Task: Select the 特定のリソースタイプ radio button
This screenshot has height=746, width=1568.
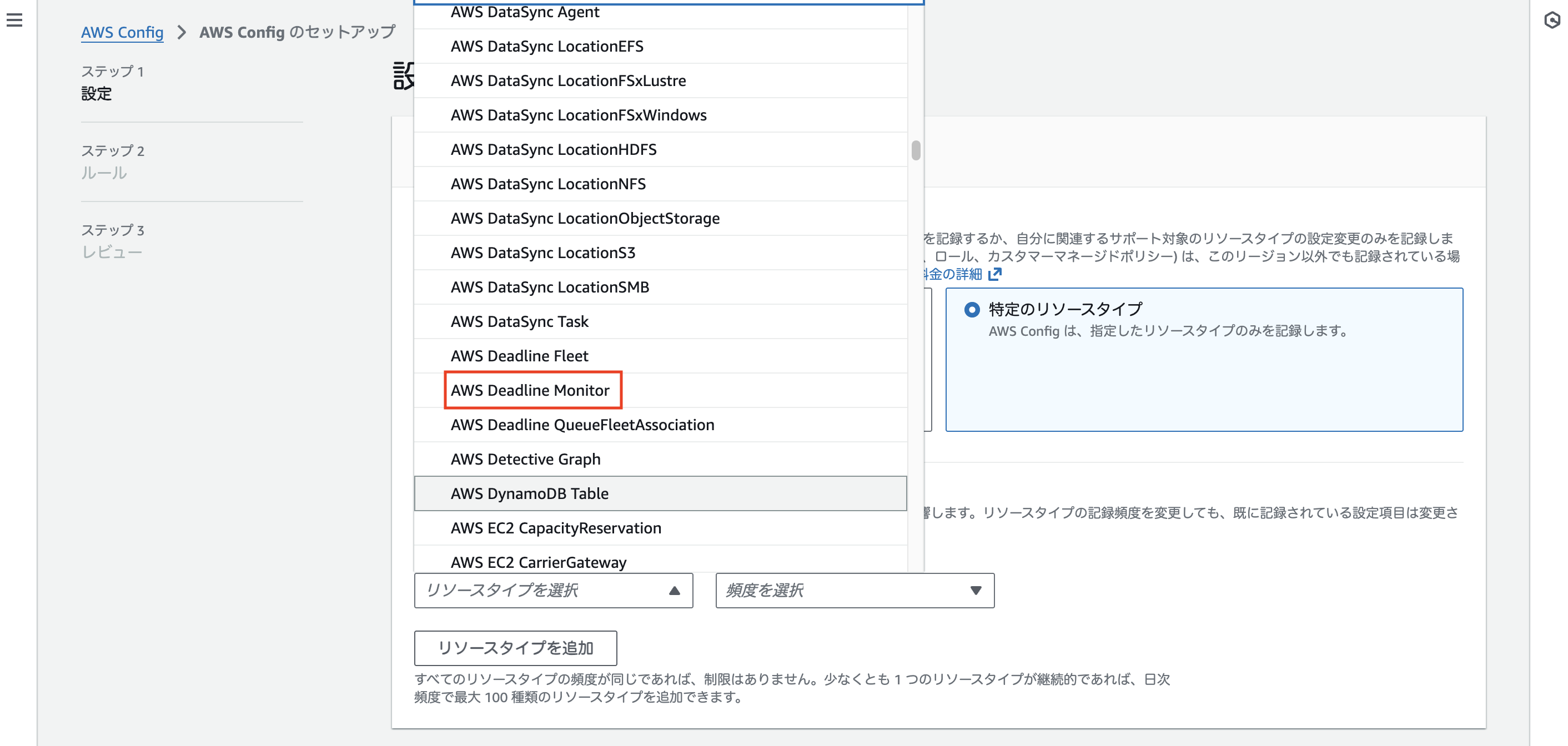Action: 972,309
